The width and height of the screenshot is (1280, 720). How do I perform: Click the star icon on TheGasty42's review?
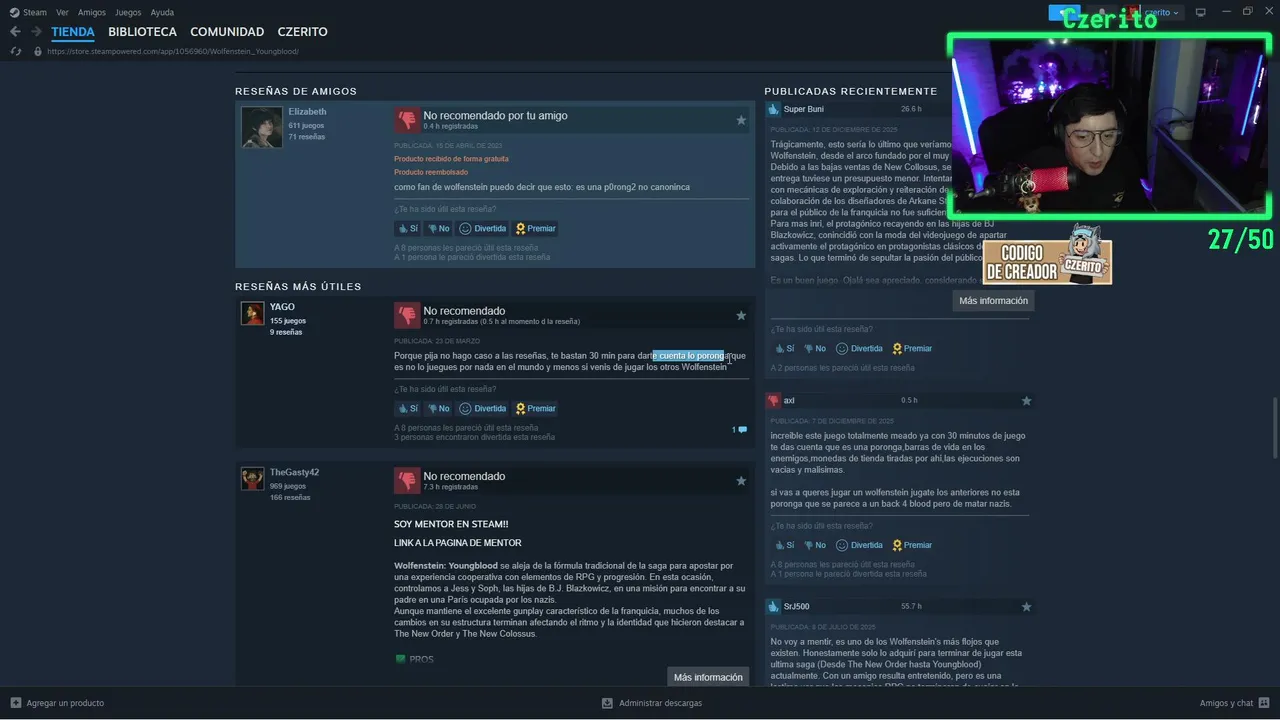click(741, 481)
